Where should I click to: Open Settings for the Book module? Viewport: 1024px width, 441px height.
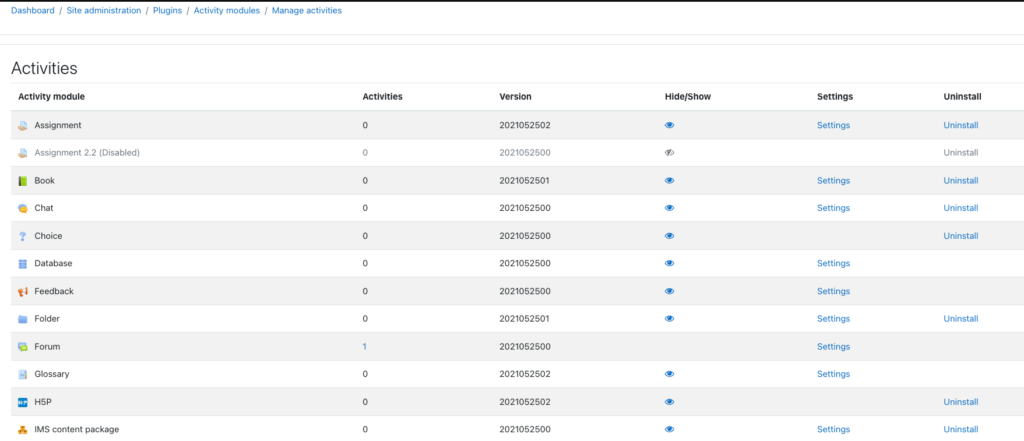click(x=833, y=180)
